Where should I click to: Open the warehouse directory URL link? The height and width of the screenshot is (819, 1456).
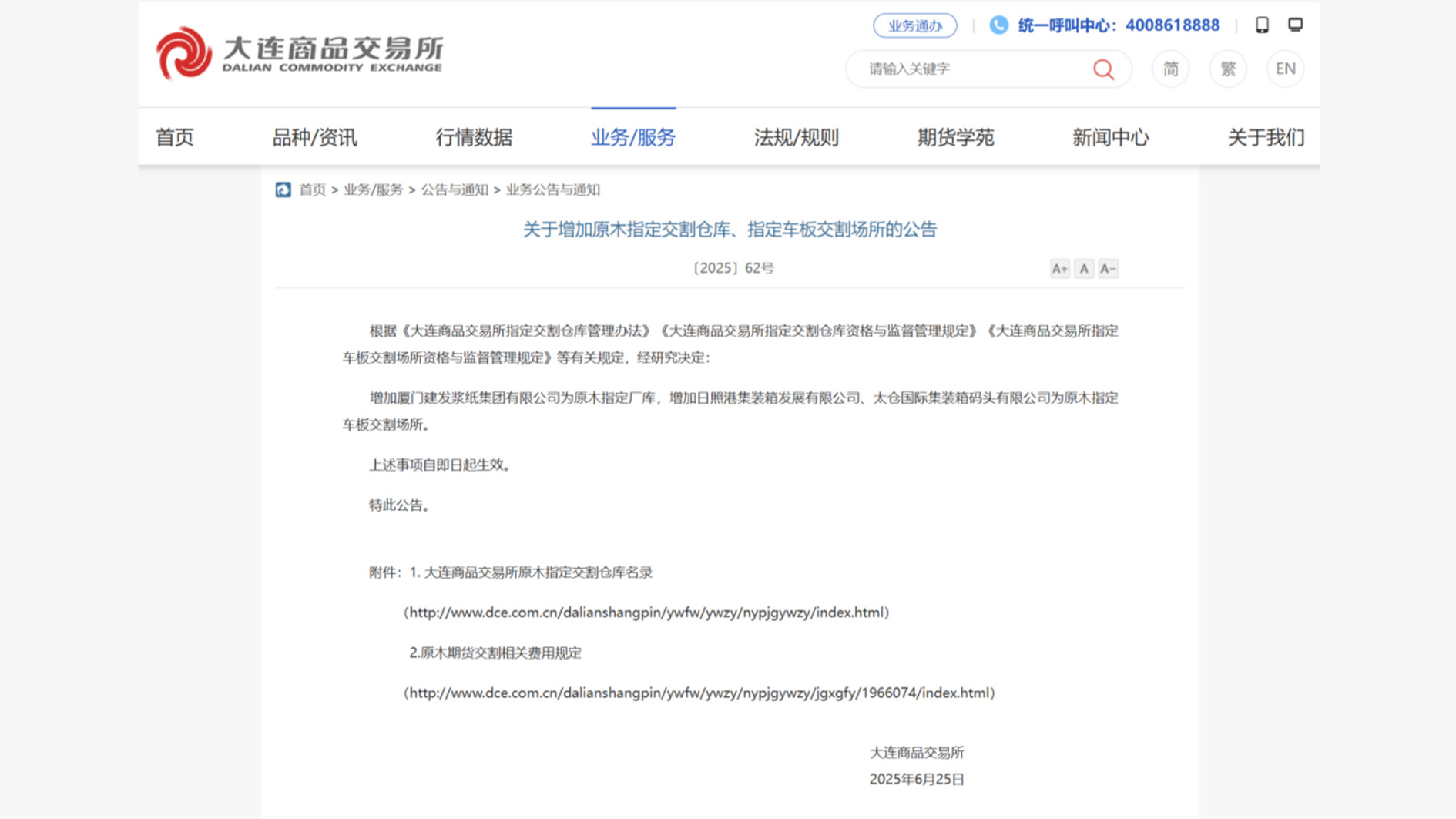646,613
